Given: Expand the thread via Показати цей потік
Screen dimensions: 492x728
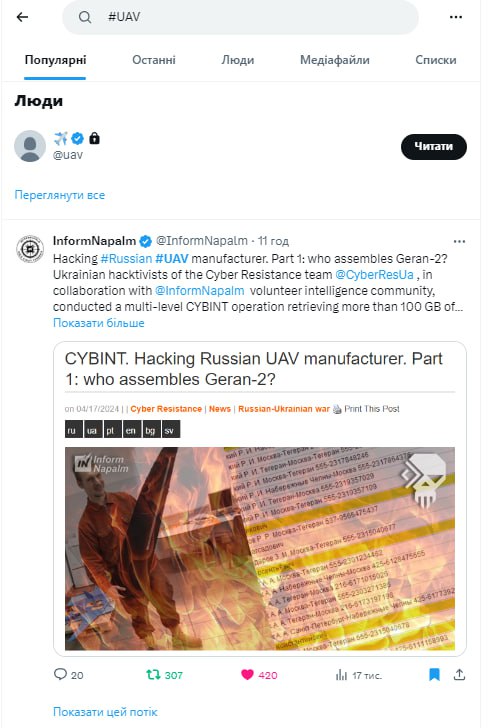Looking at the screenshot, I should pyautogui.click(x=105, y=712).
